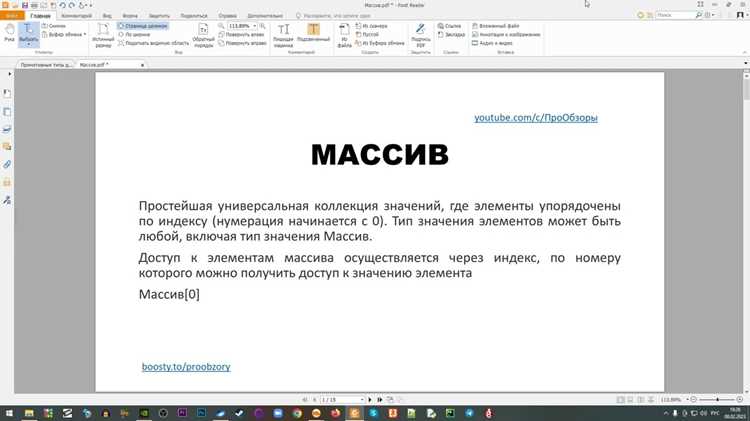Insert File Attachment (Вложенный файл)
The height and width of the screenshot is (421, 750).
[x=496, y=26]
